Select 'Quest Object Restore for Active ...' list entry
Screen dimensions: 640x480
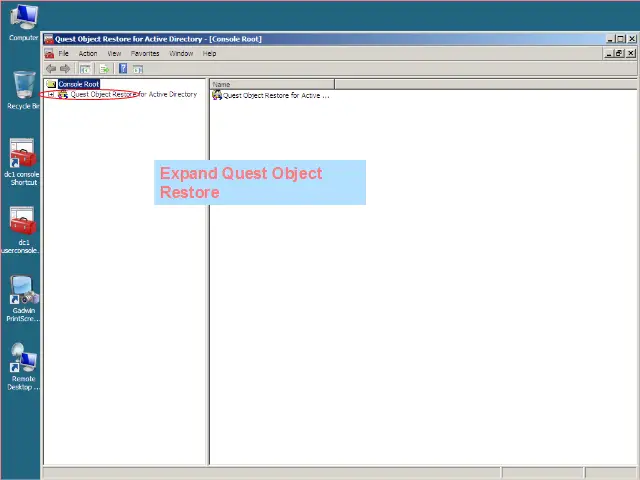pyautogui.click(x=276, y=96)
